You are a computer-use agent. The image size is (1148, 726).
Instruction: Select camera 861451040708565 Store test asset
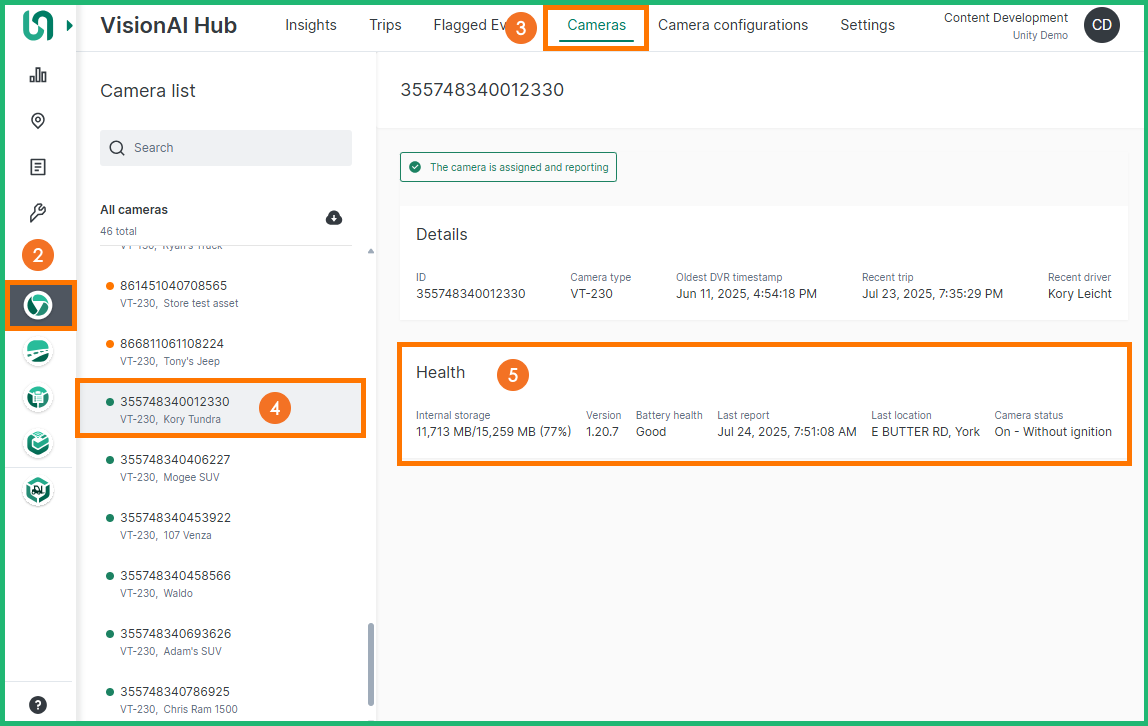pyautogui.click(x=173, y=293)
